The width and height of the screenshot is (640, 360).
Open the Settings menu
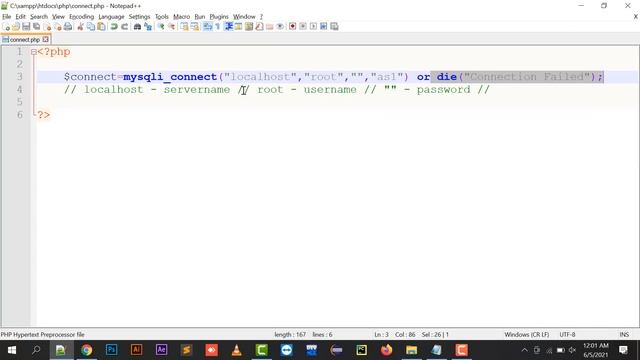pos(140,17)
